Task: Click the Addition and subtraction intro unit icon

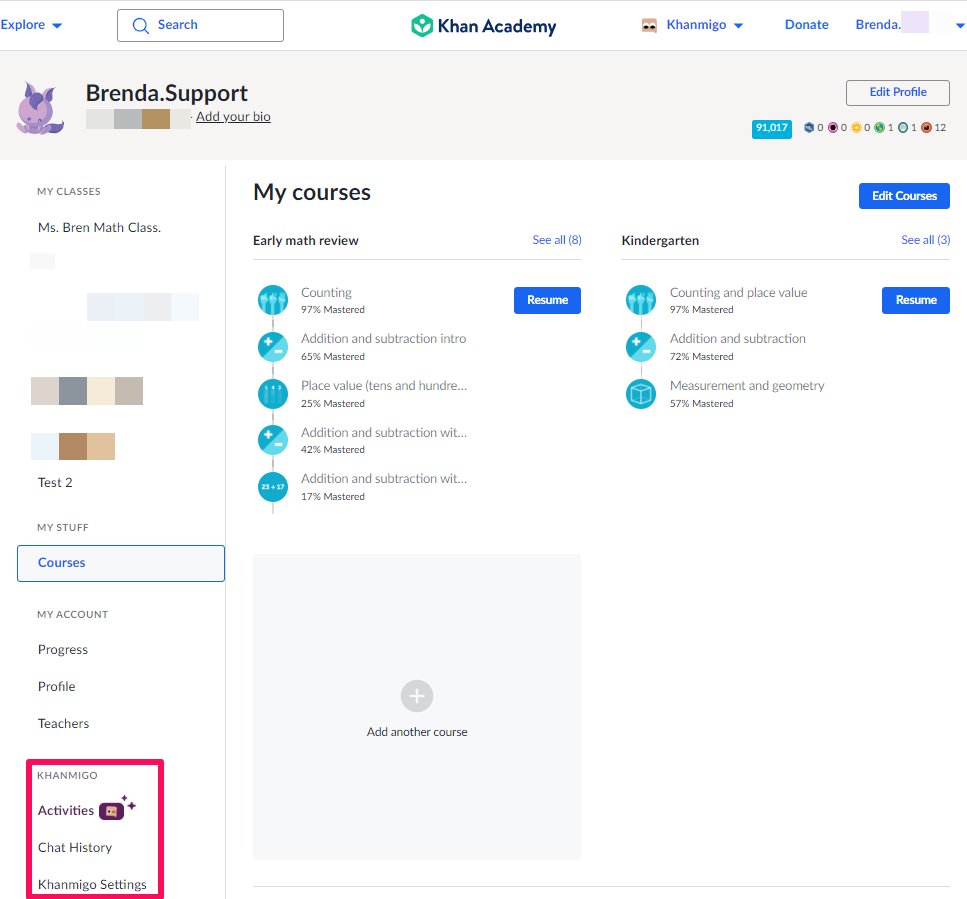Action: pyautogui.click(x=273, y=347)
